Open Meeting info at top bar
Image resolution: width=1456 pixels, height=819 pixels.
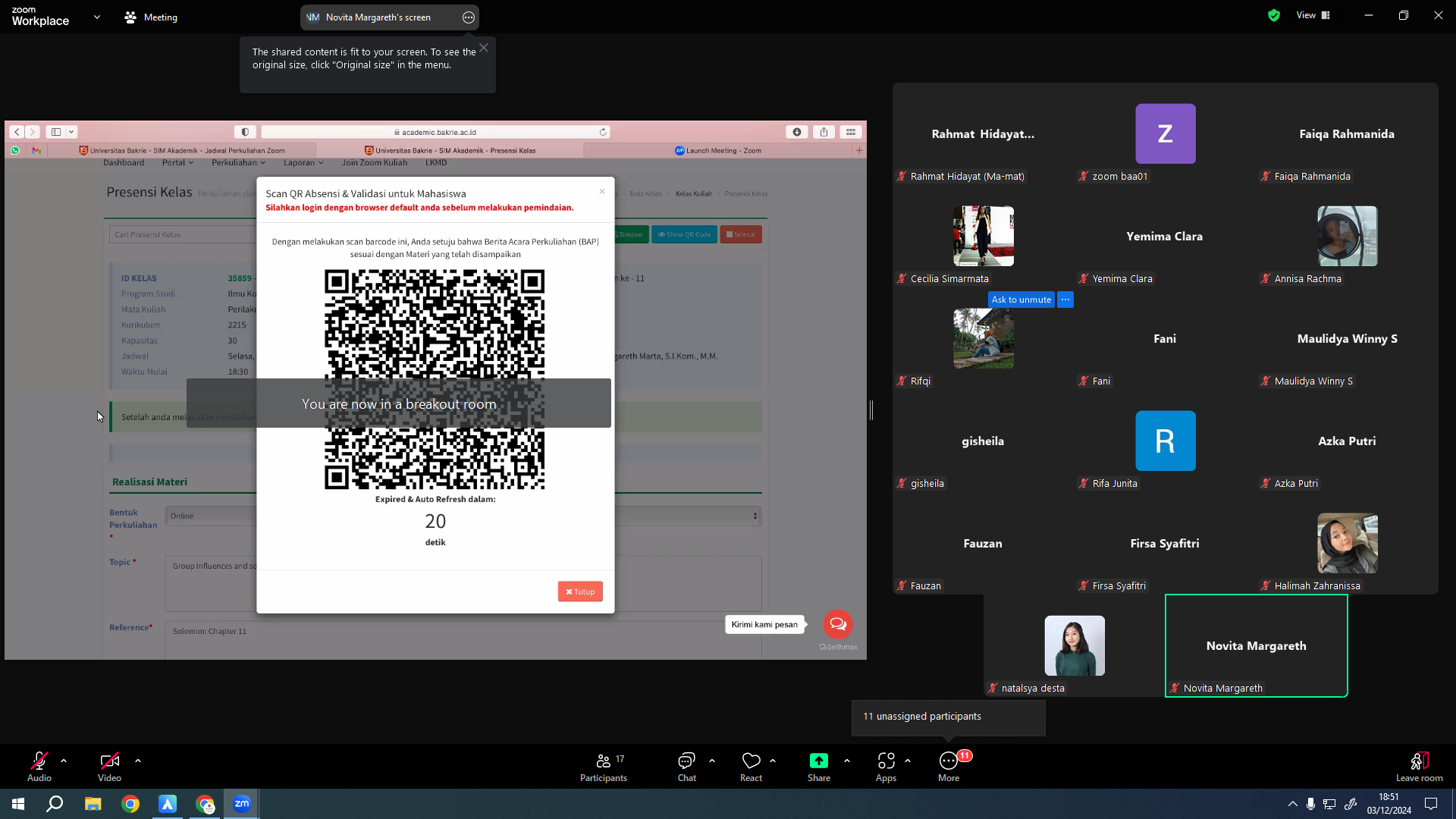(151, 17)
